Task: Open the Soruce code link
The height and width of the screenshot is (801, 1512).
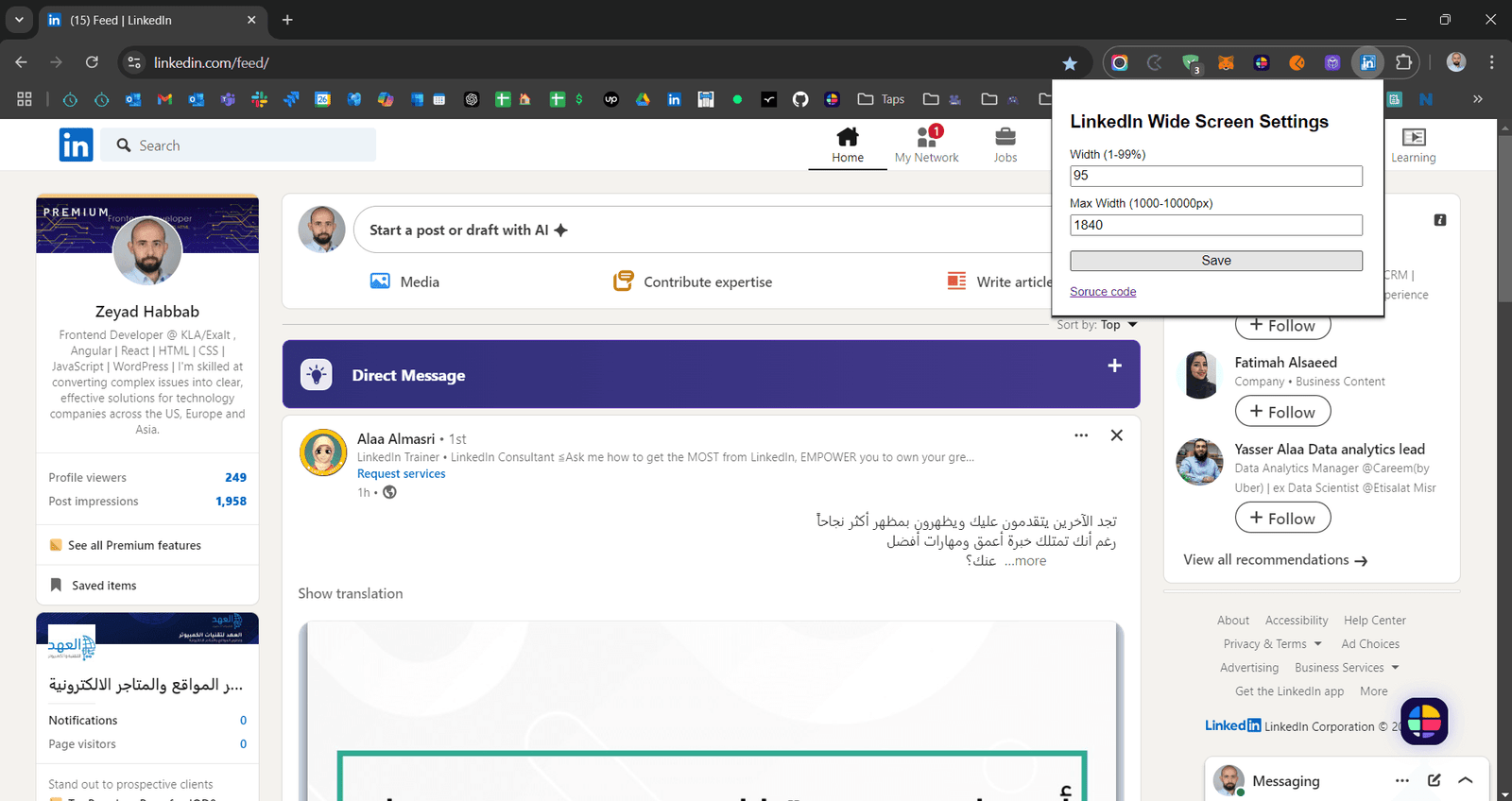Action: click(x=1103, y=292)
